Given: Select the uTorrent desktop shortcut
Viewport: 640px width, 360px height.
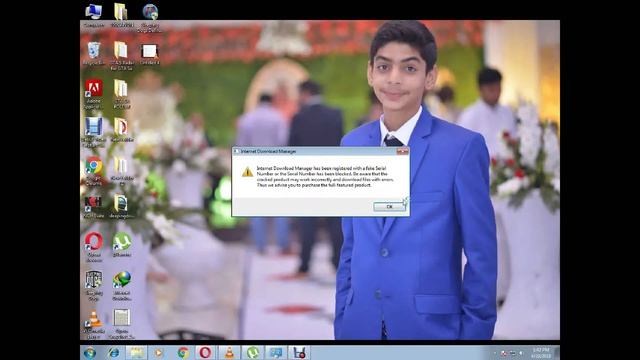Looking at the screenshot, I should pos(122,244).
